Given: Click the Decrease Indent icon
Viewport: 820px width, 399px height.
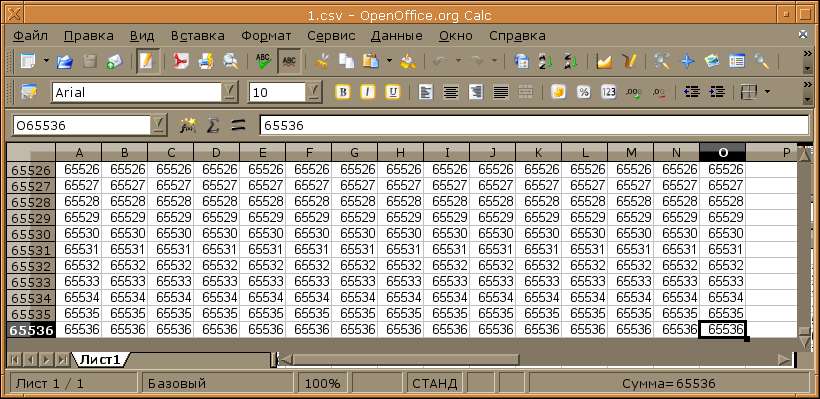Looking at the screenshot, I should coord(692,93).
